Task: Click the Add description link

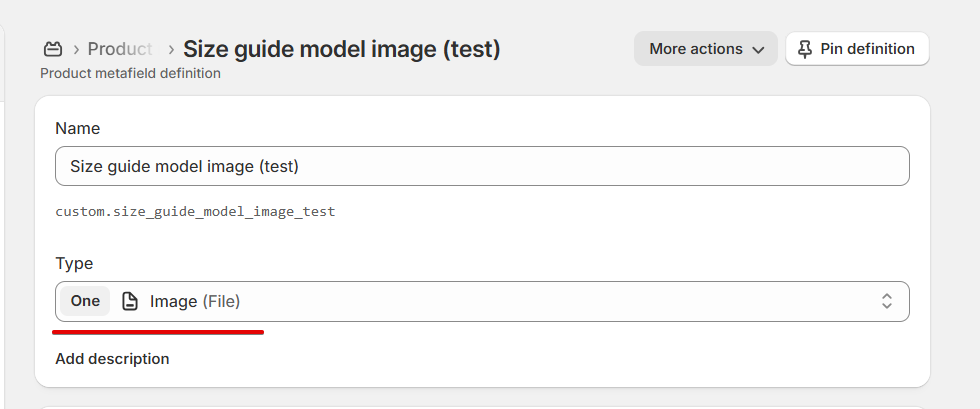Action: click(112, 358)
